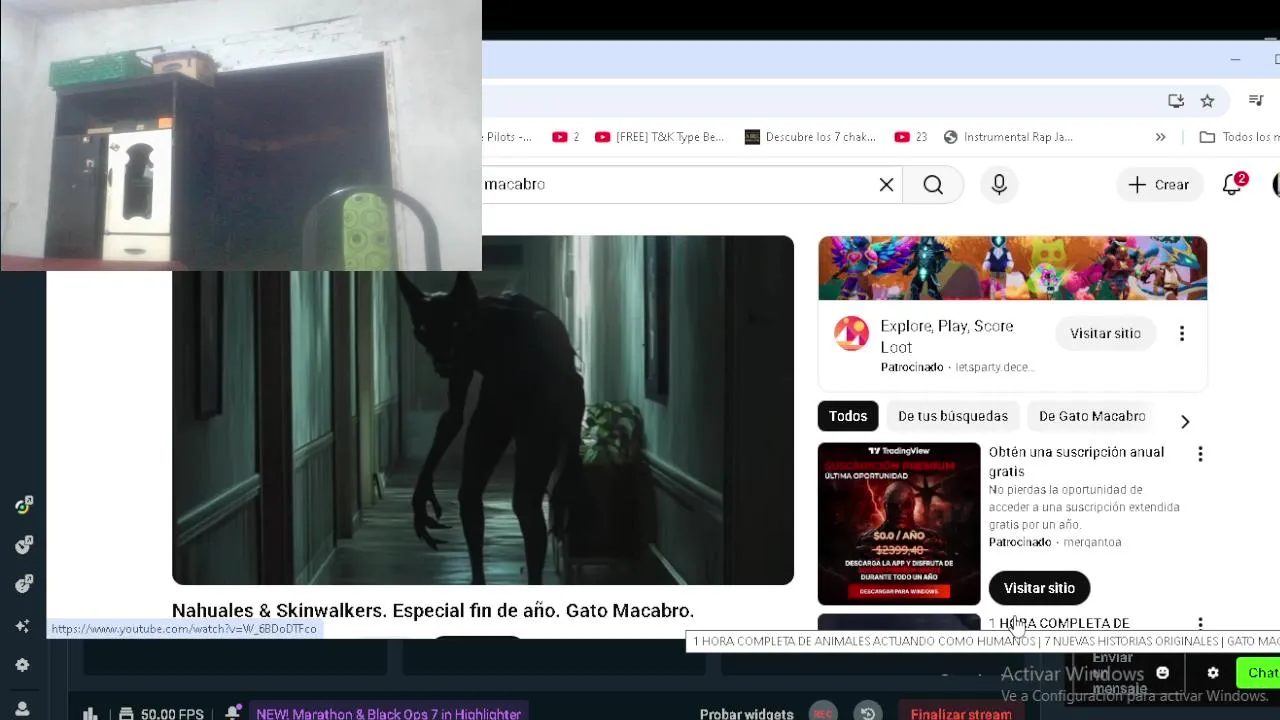The image size is (1280, 720).
Task: Open chat settings gear icon
Action: click(x=1213, y=673)
